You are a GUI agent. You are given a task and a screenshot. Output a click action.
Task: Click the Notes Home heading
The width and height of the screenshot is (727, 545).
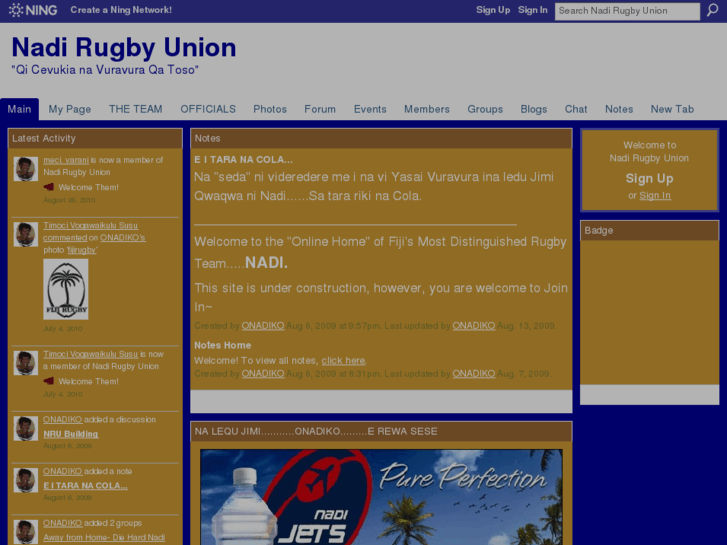pos(223,345)
